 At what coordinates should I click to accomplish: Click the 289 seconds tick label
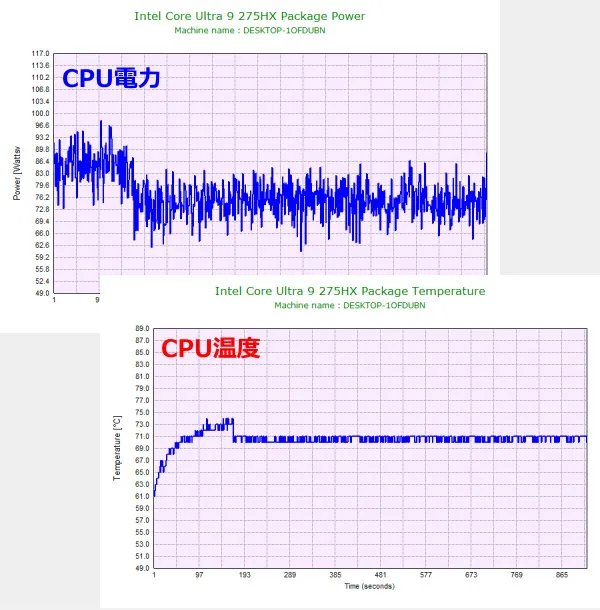pos(290,575)
